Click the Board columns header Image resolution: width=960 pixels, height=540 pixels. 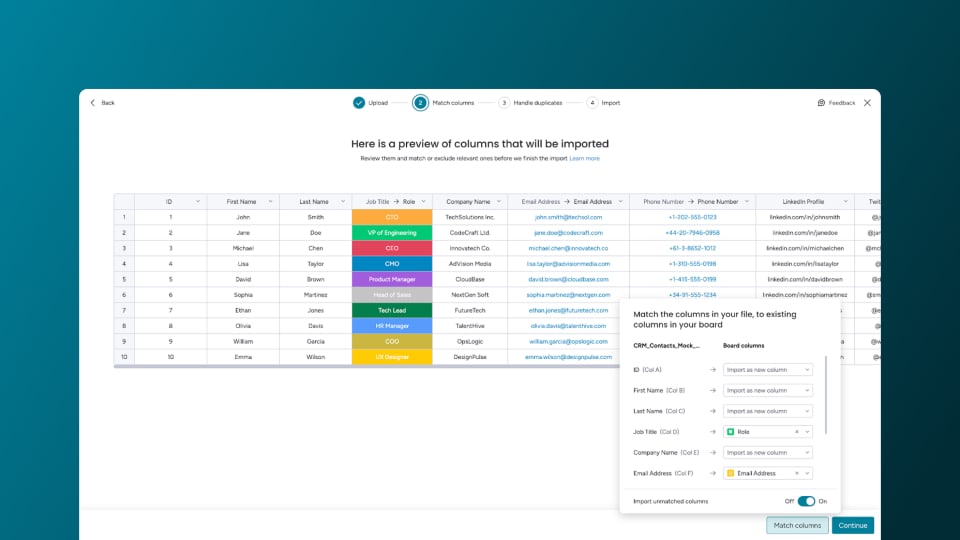tap(743, 346)
